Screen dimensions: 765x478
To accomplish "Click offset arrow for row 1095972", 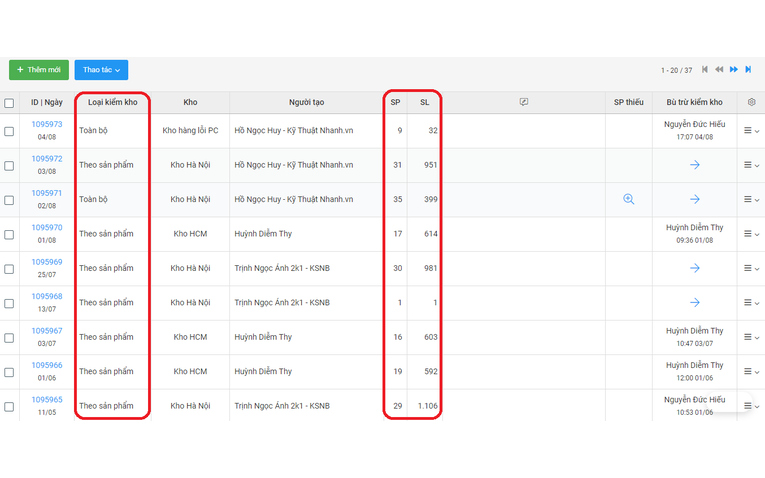I will click(695, 165).
